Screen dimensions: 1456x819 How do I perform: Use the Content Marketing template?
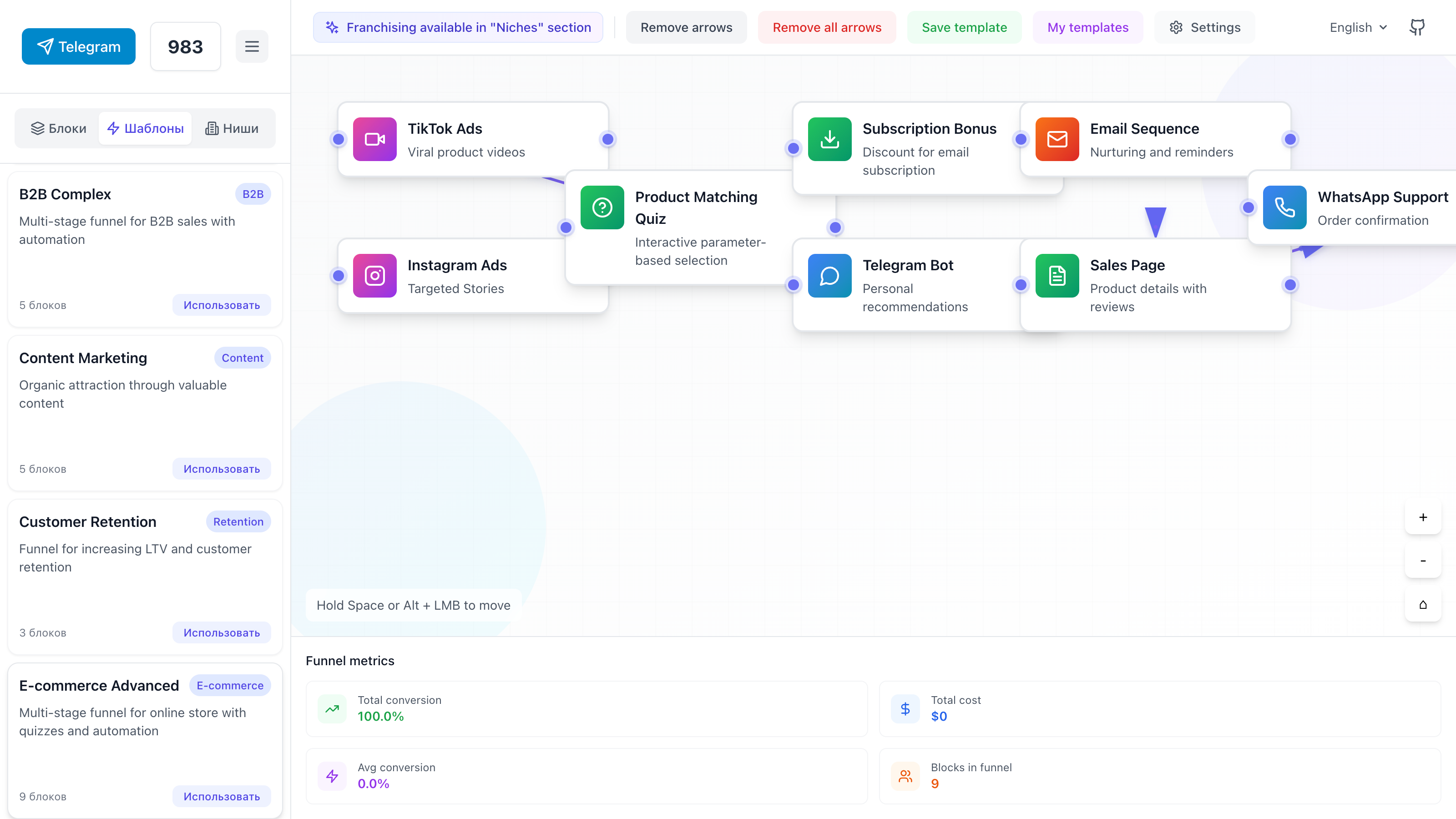pyautogui.click(x=222, y=469)
